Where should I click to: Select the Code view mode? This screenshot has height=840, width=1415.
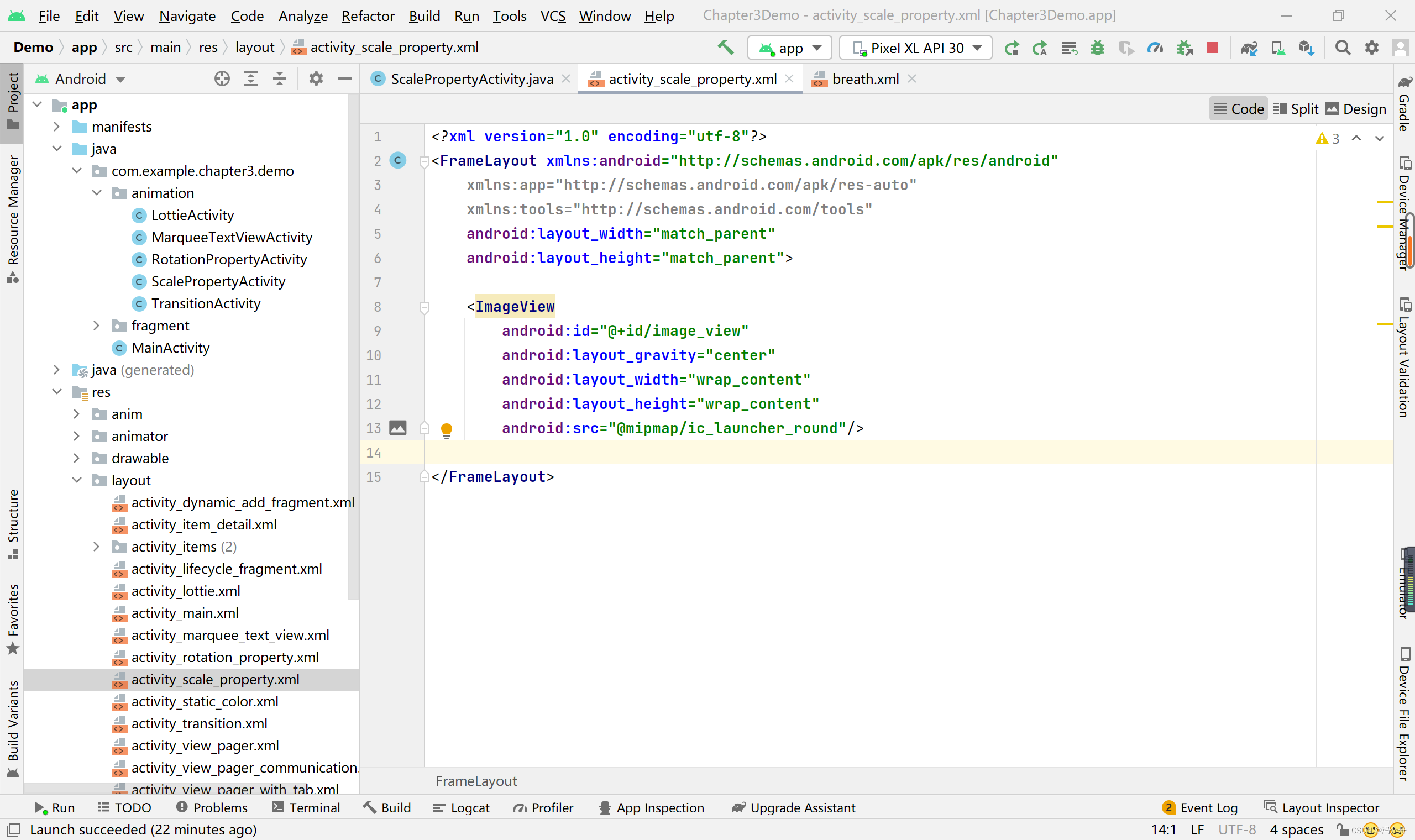point(1239,109)
